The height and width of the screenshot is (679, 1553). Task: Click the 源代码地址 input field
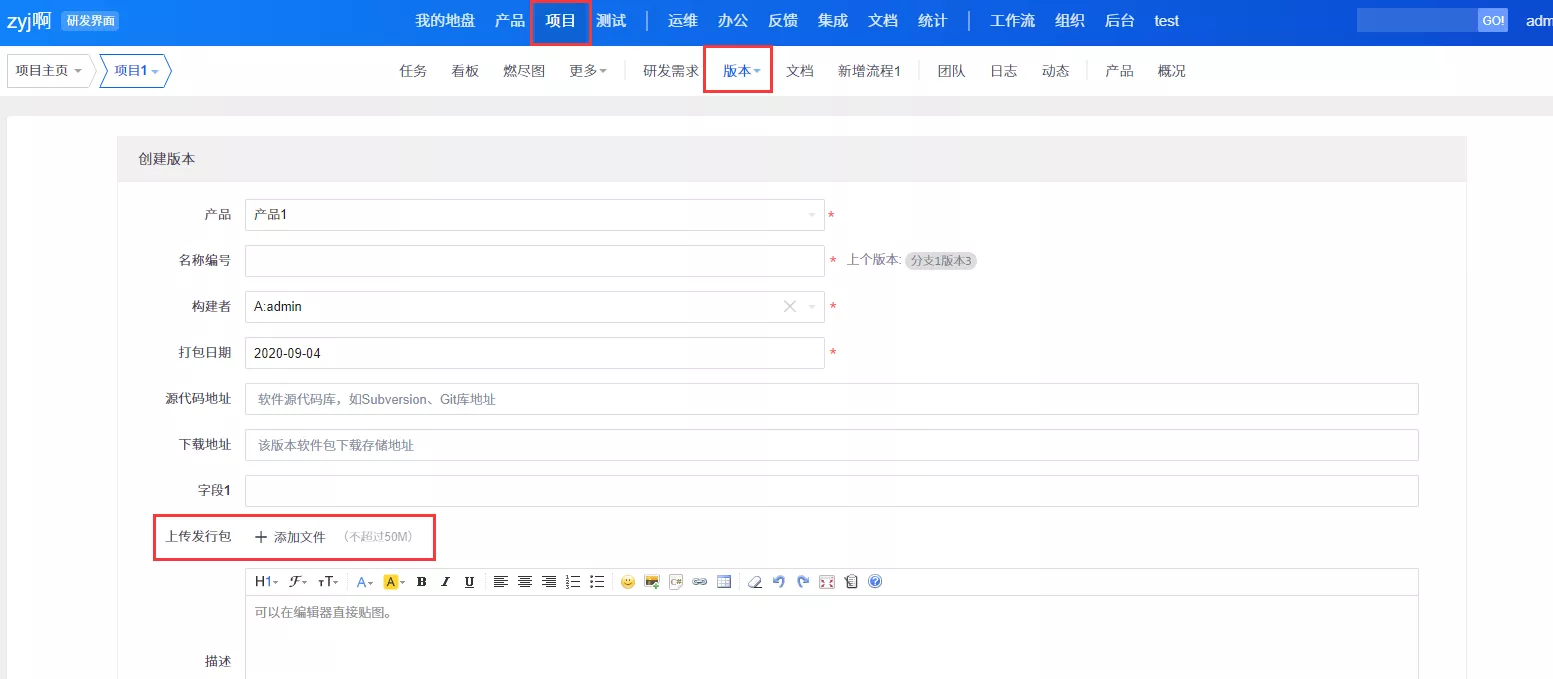point(832,399)
